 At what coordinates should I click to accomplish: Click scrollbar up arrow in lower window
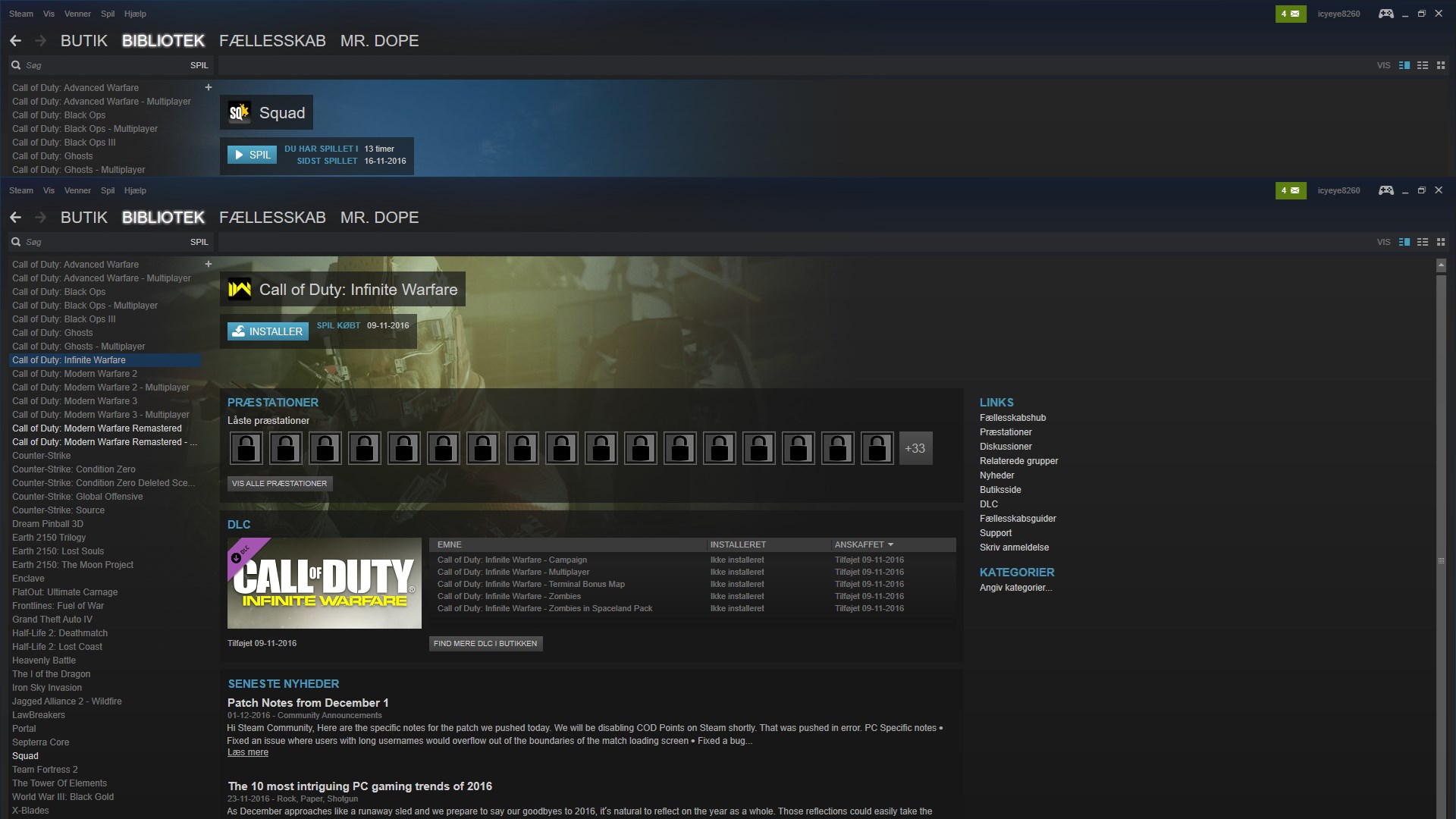click(1441, 265)
